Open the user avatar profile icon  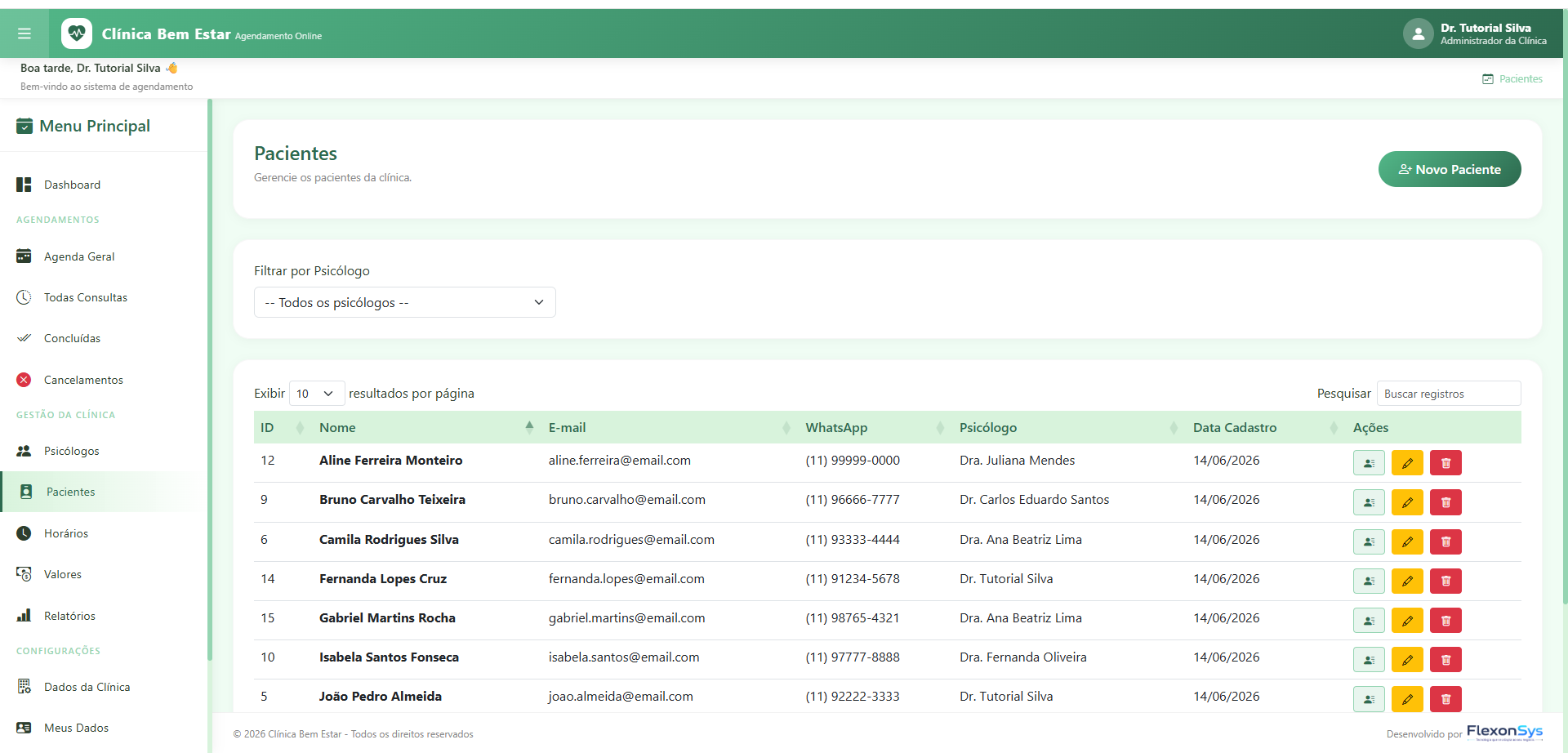[x=1418, y=33]
